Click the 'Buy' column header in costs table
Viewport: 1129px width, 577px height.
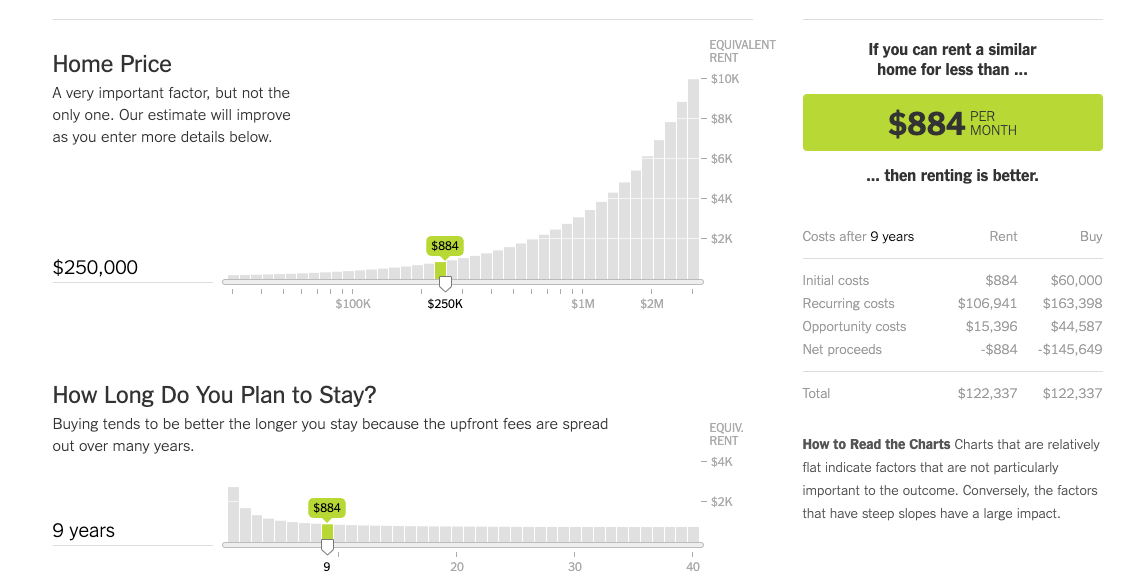pyautogui.click(x=1091, y=237)
